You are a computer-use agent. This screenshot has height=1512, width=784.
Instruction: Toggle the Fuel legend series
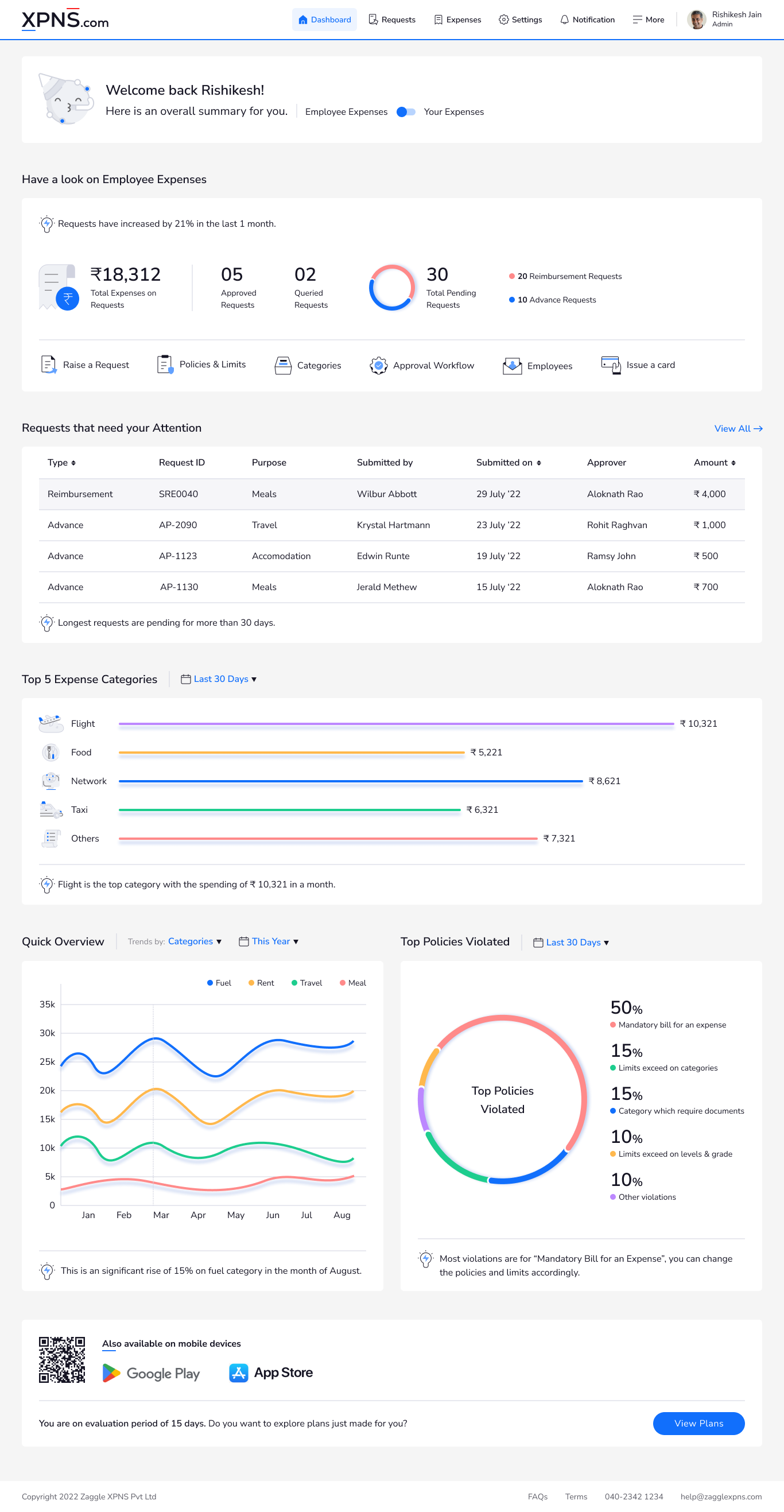pos(219,983)
